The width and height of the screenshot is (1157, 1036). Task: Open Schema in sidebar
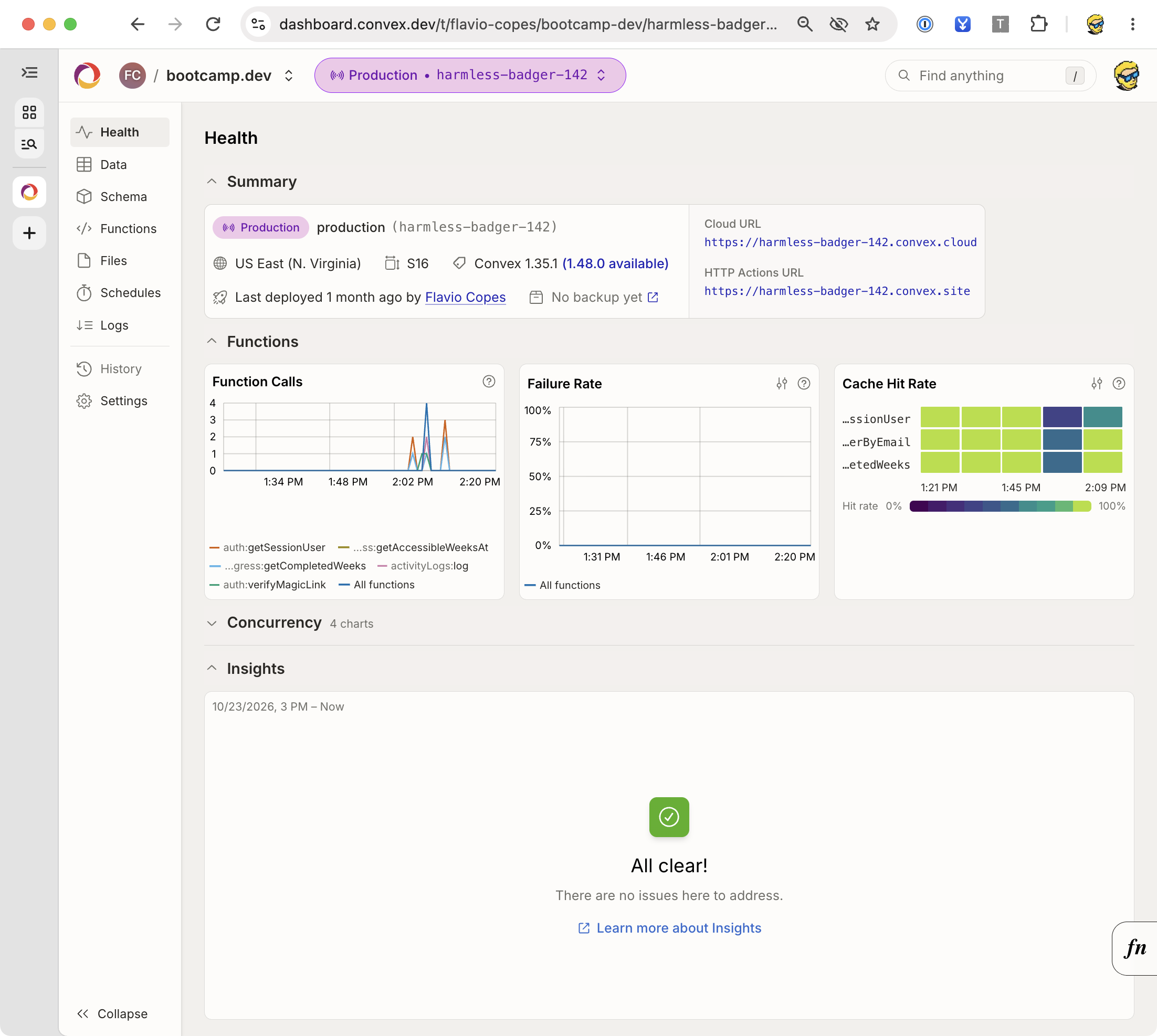[x=120, y=196]
